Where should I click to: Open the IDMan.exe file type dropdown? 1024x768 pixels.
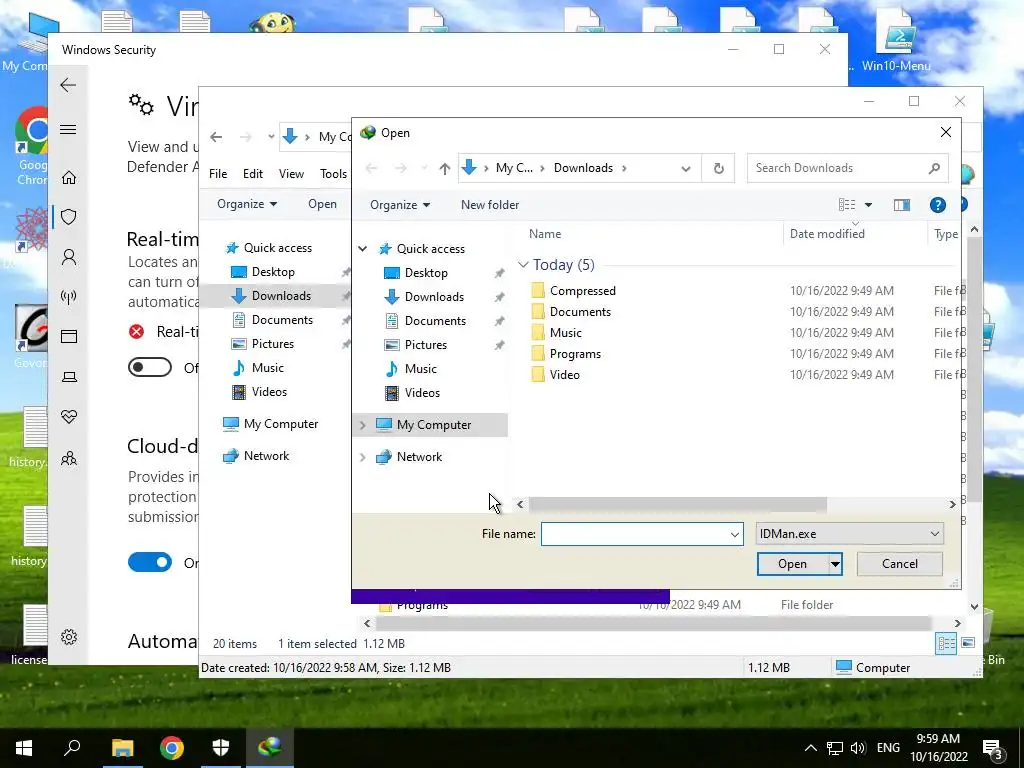935,534
